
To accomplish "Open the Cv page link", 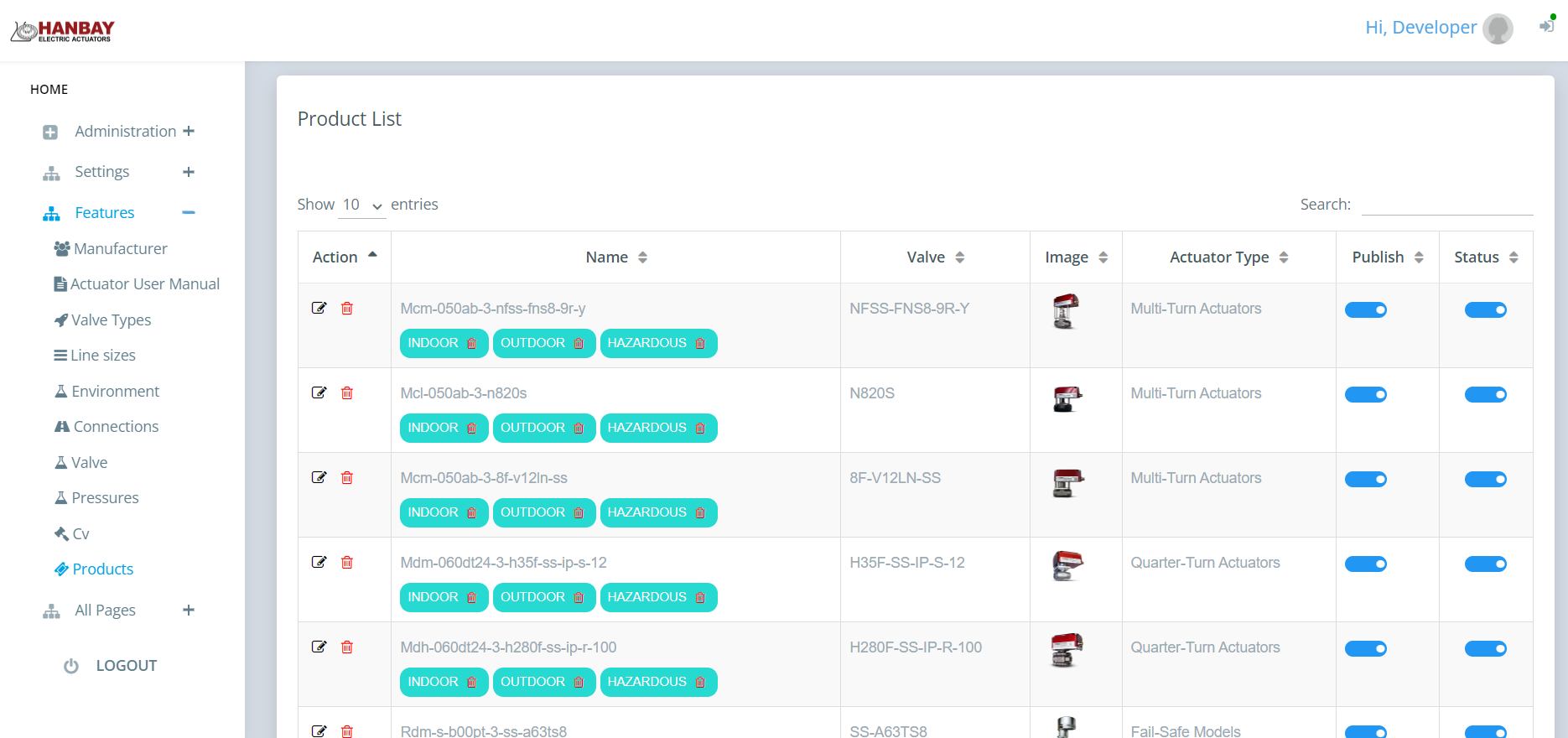I will click(72, 534).
